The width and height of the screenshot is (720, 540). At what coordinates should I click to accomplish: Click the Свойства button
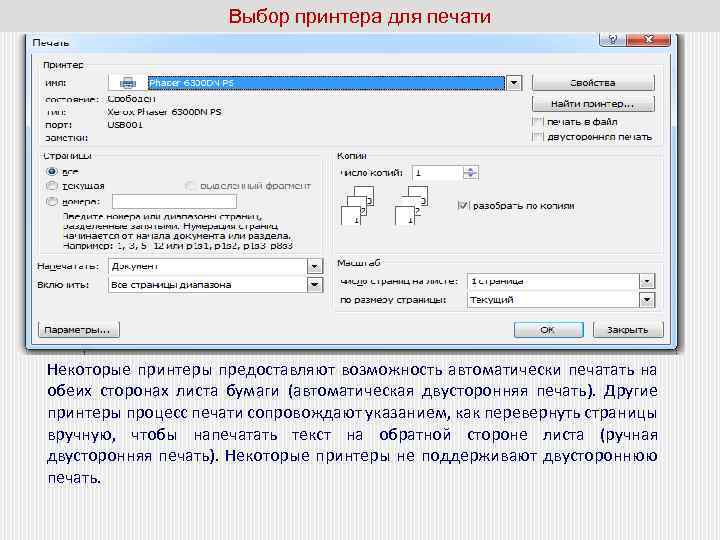(593, 83)
